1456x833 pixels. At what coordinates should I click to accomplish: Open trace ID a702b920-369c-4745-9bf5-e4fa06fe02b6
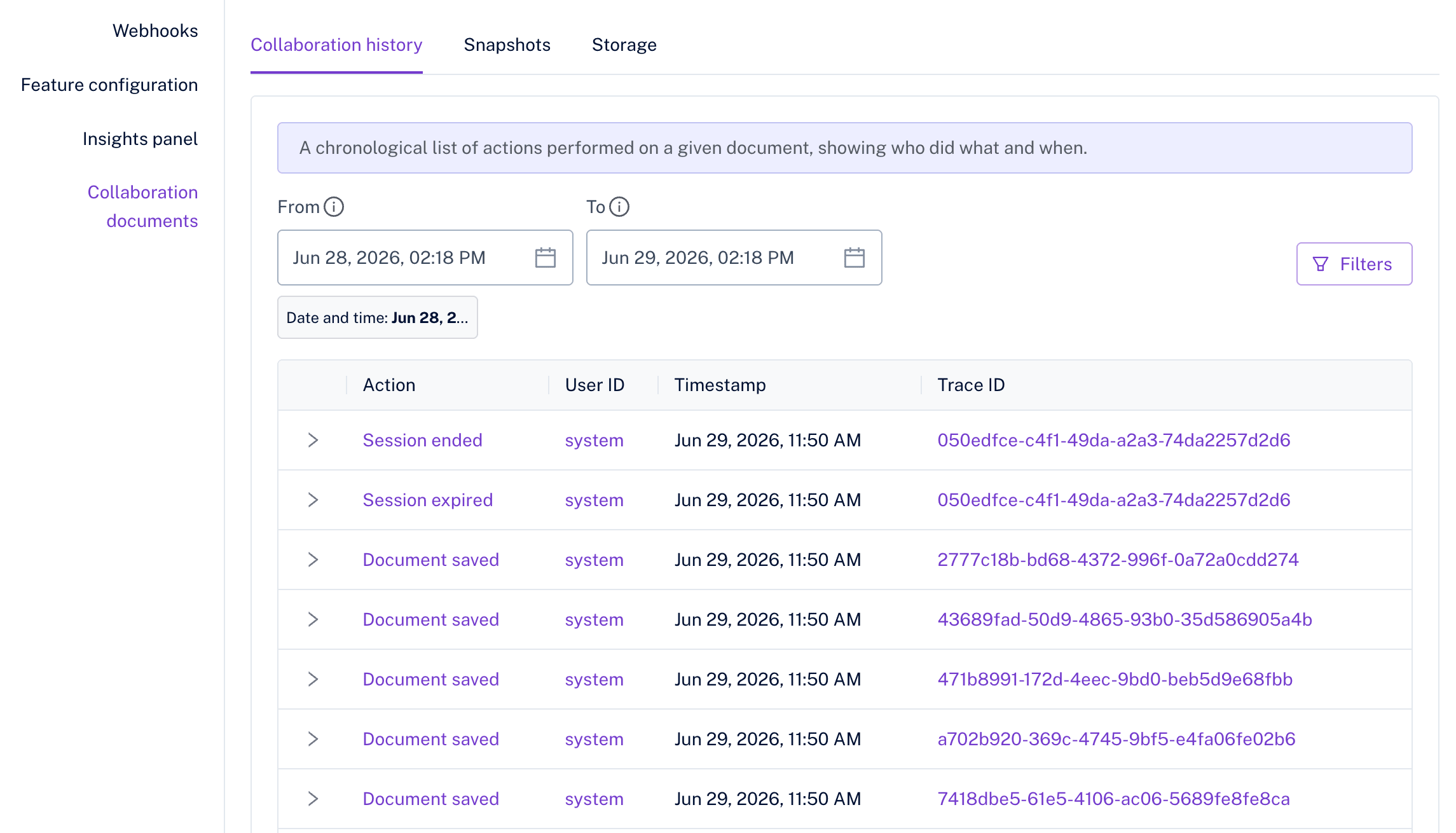1116,739
